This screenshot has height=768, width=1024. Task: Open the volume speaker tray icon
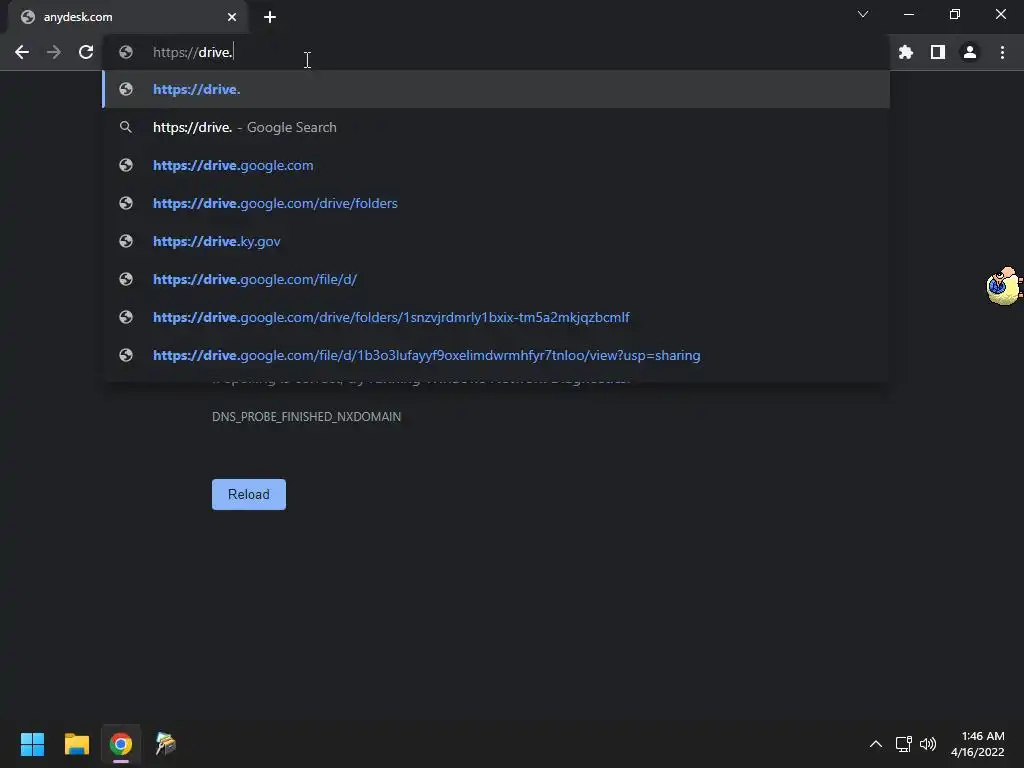(928, 744)
